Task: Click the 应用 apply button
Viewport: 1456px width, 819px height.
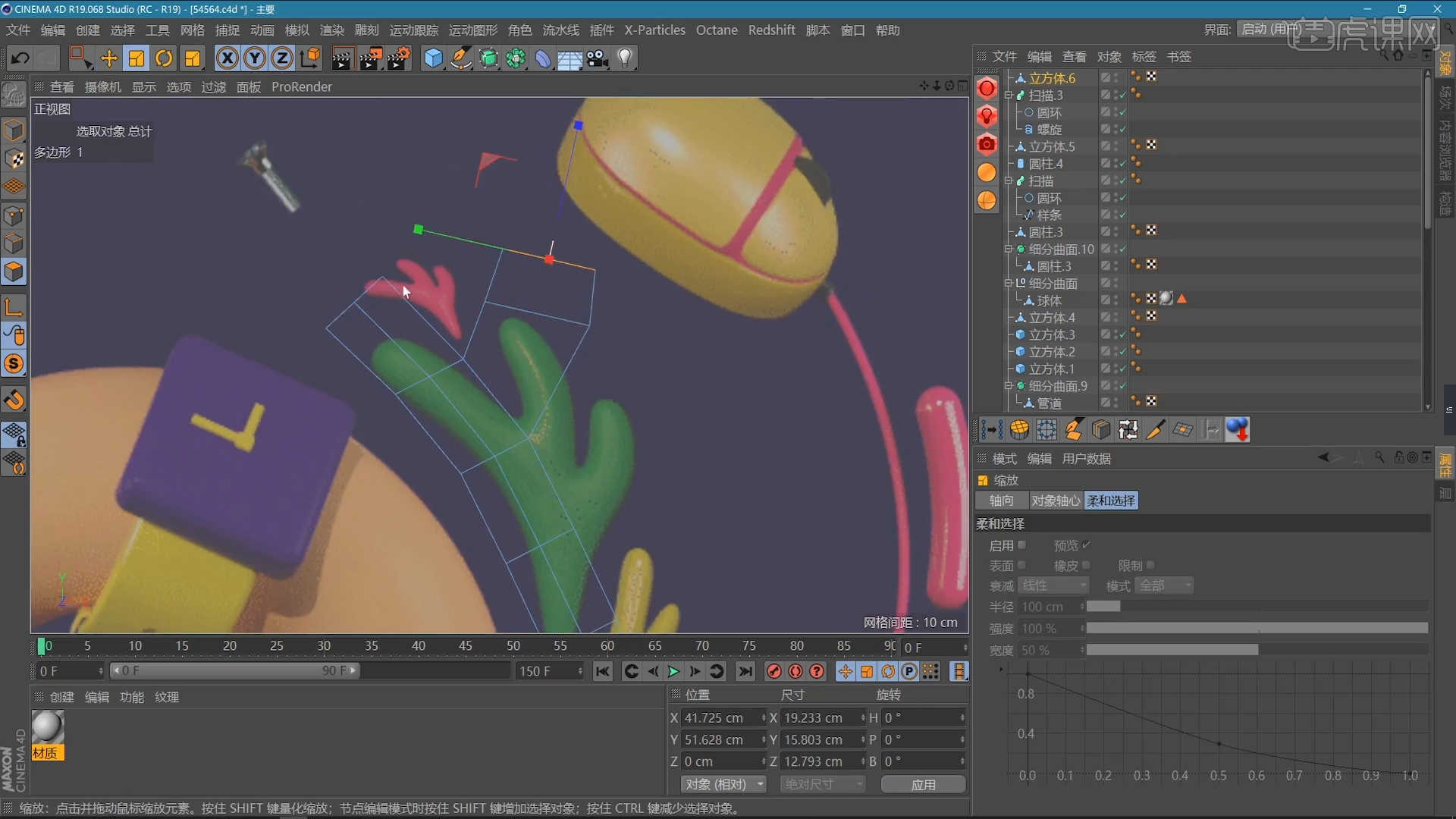Action: pyautogui.click(x=923, y=784)
